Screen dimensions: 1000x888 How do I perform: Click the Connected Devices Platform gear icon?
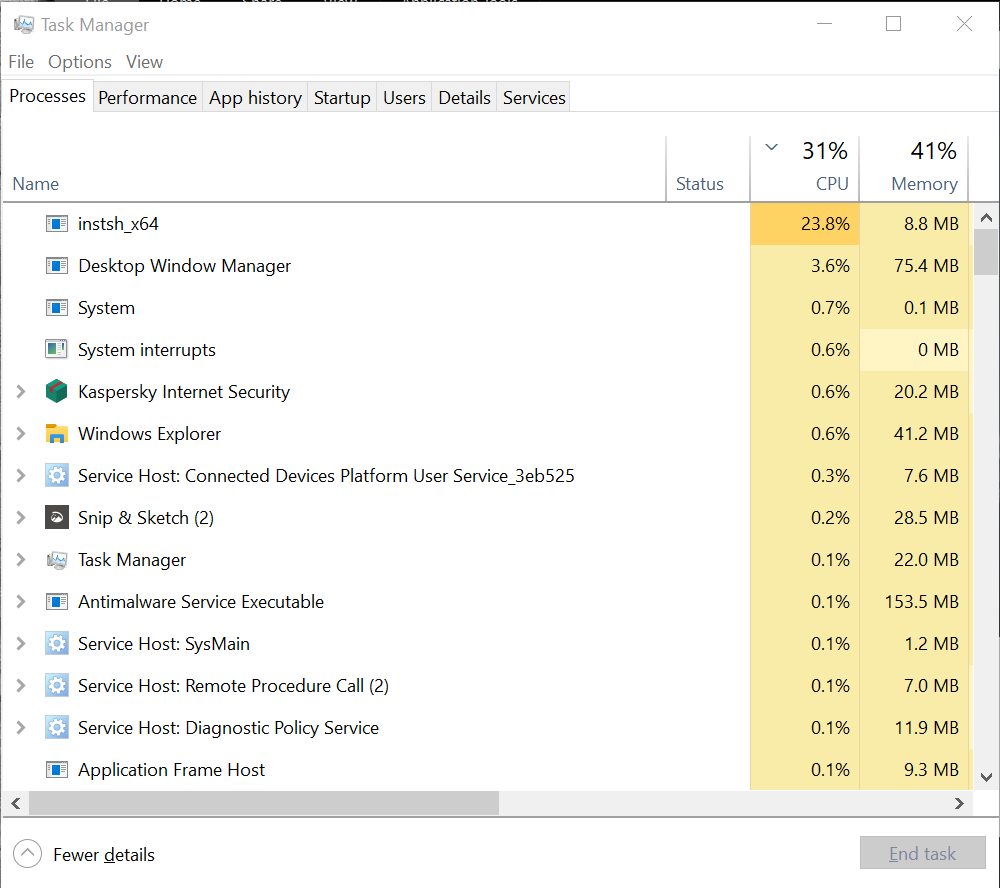click(57, 476)
